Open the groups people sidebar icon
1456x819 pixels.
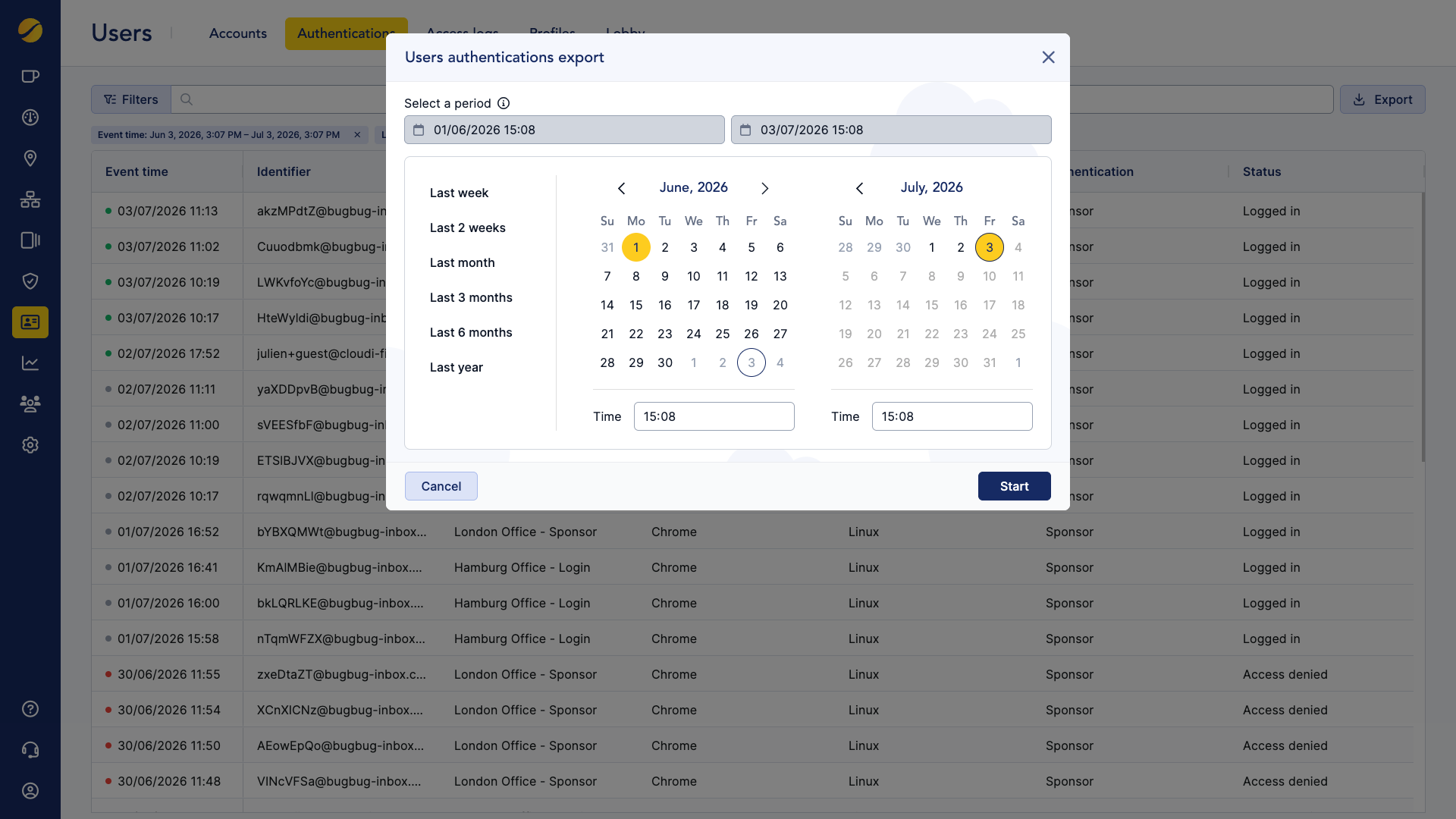tap(30, 404)
